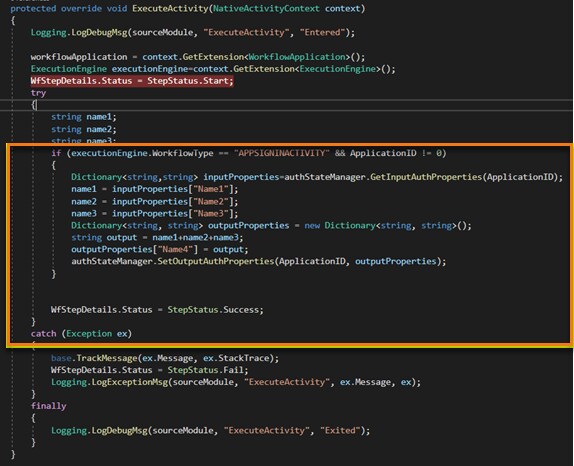Click the override keyword in the signature
Viewport: 574px width, 466px height.
pyautogui.click(x=81, y=8)
